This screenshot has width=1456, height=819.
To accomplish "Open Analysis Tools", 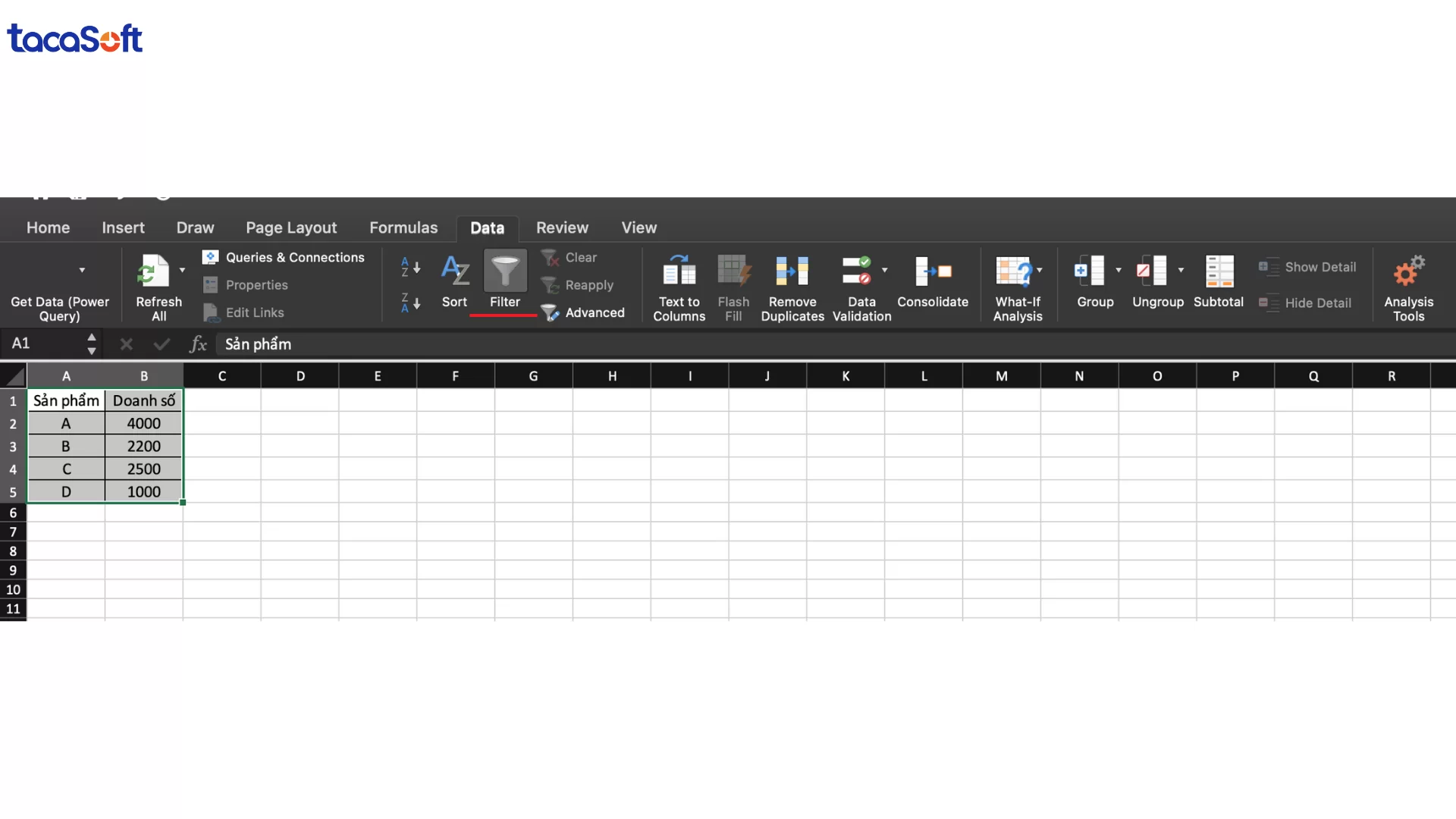I will pos(1409,287).
